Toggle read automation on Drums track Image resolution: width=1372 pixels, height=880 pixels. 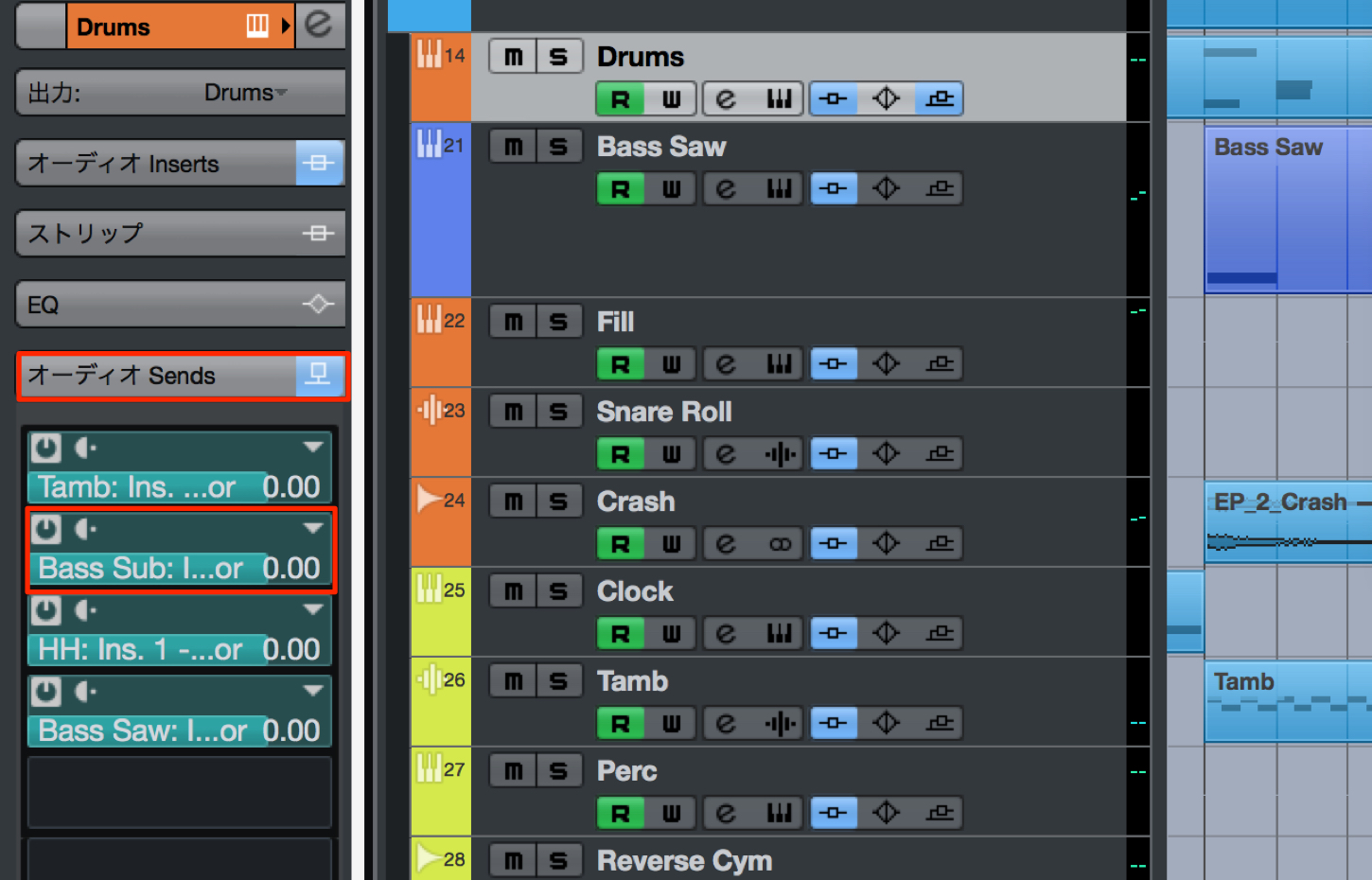621,98
